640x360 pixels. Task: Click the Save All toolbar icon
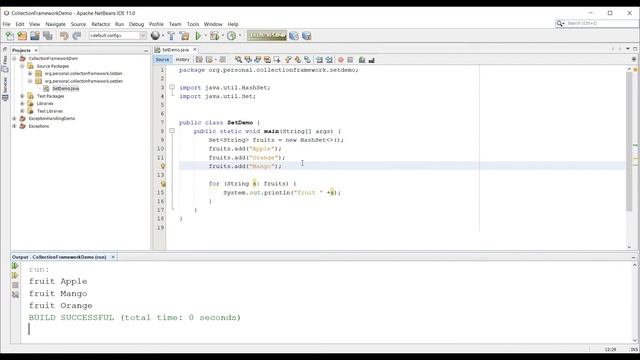coord(48,36)
